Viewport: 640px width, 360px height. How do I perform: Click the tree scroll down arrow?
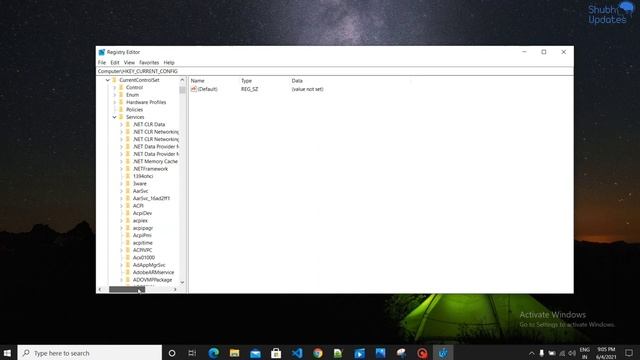pyautogui.click(x=182, y=282)
